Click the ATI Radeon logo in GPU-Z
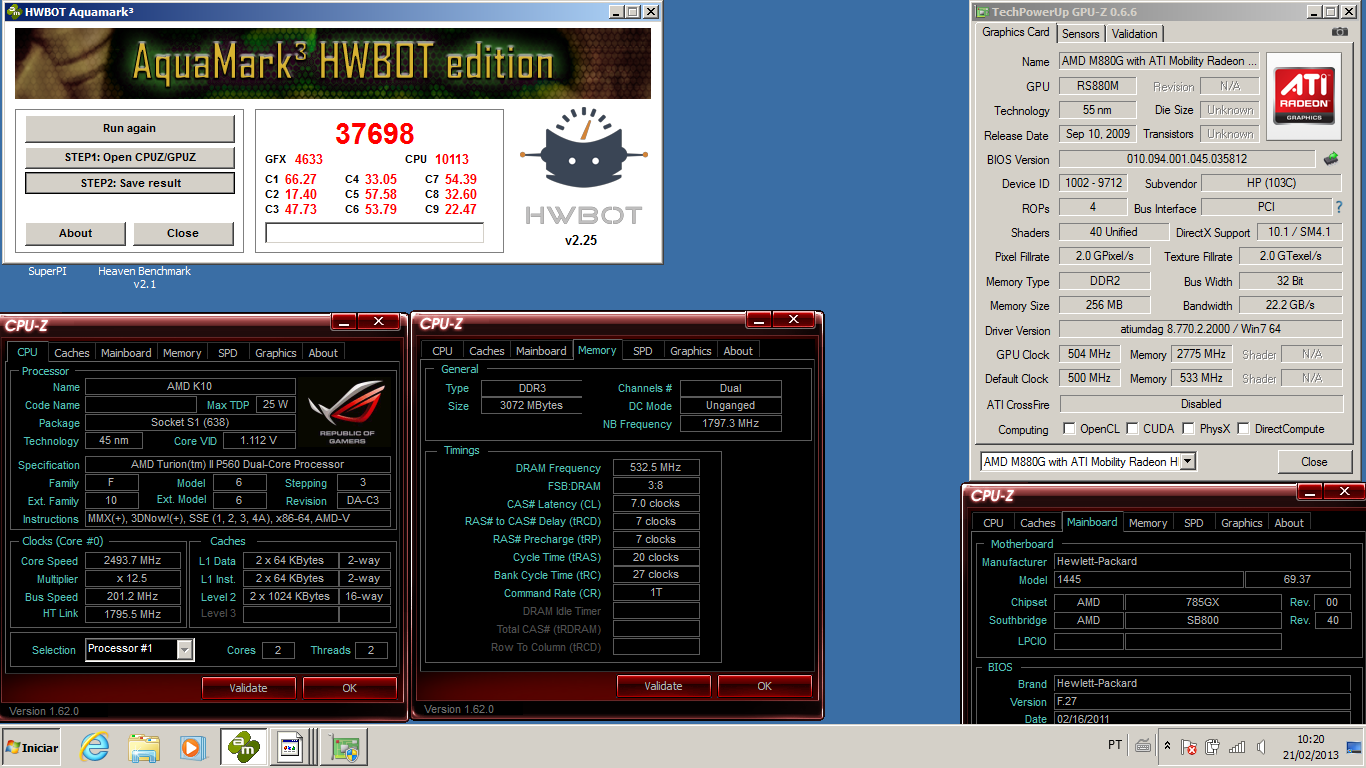 click(x=1303, y=96)
